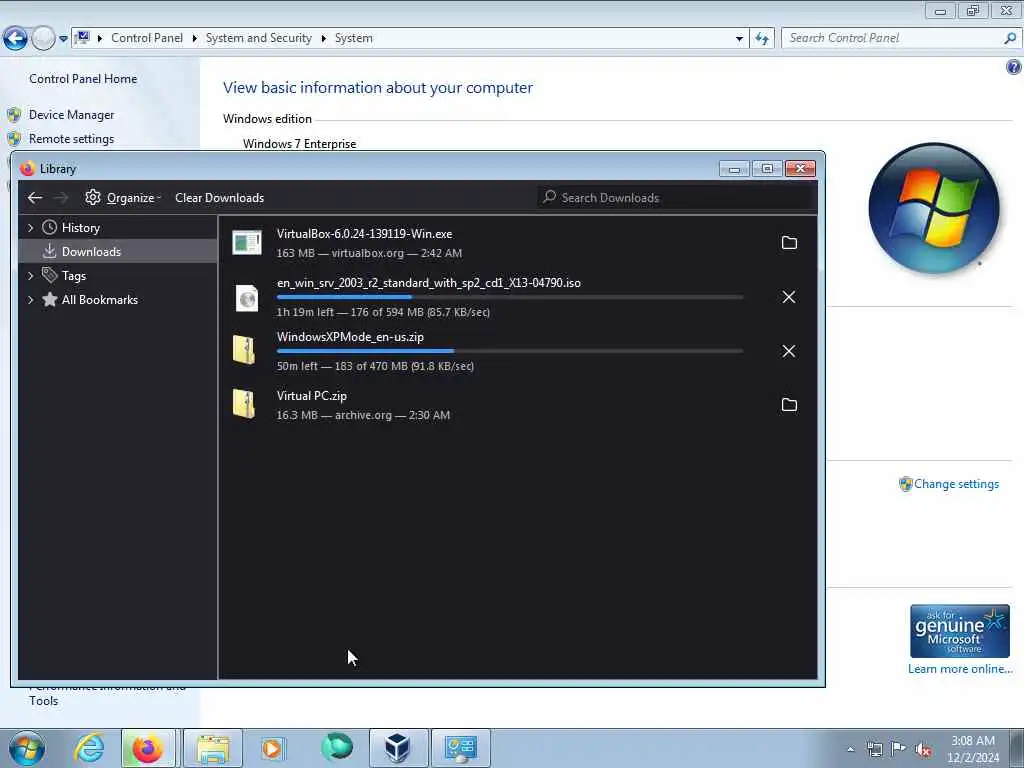
Task: Show hidden tray icons arrow
Action: 850,749
